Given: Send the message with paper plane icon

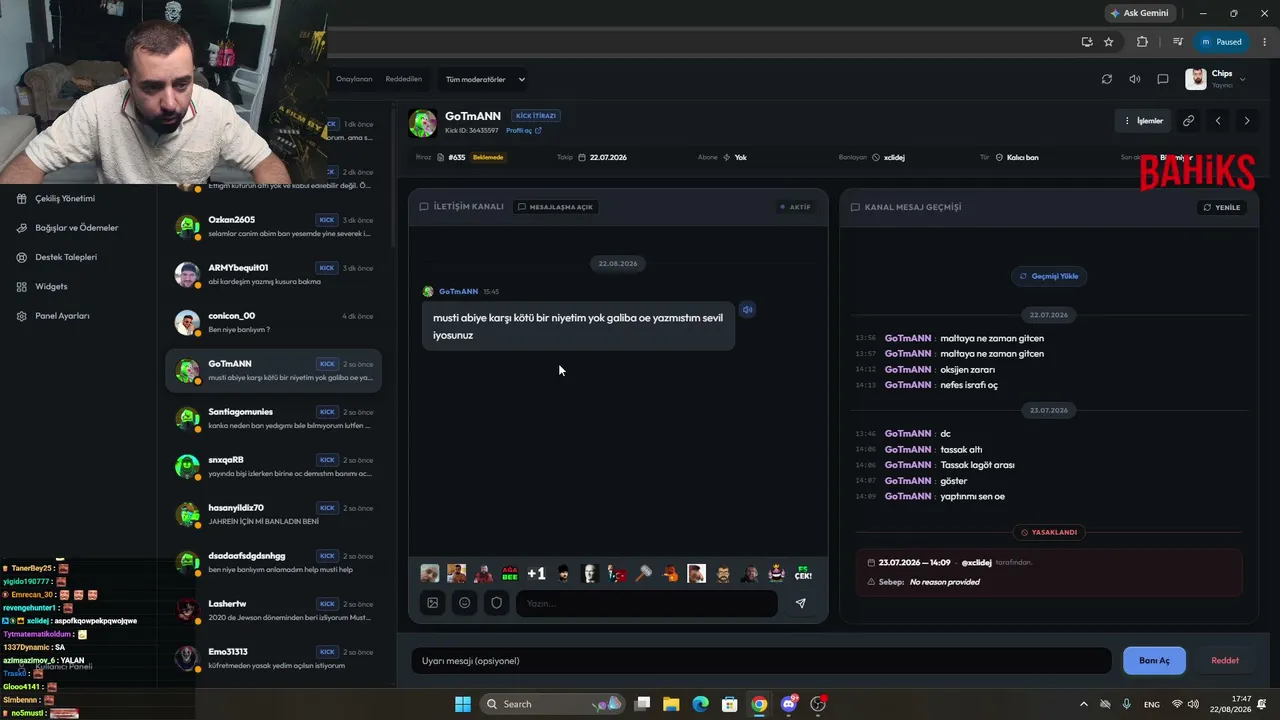Looking at the screenshot, I should click(800, 603).
